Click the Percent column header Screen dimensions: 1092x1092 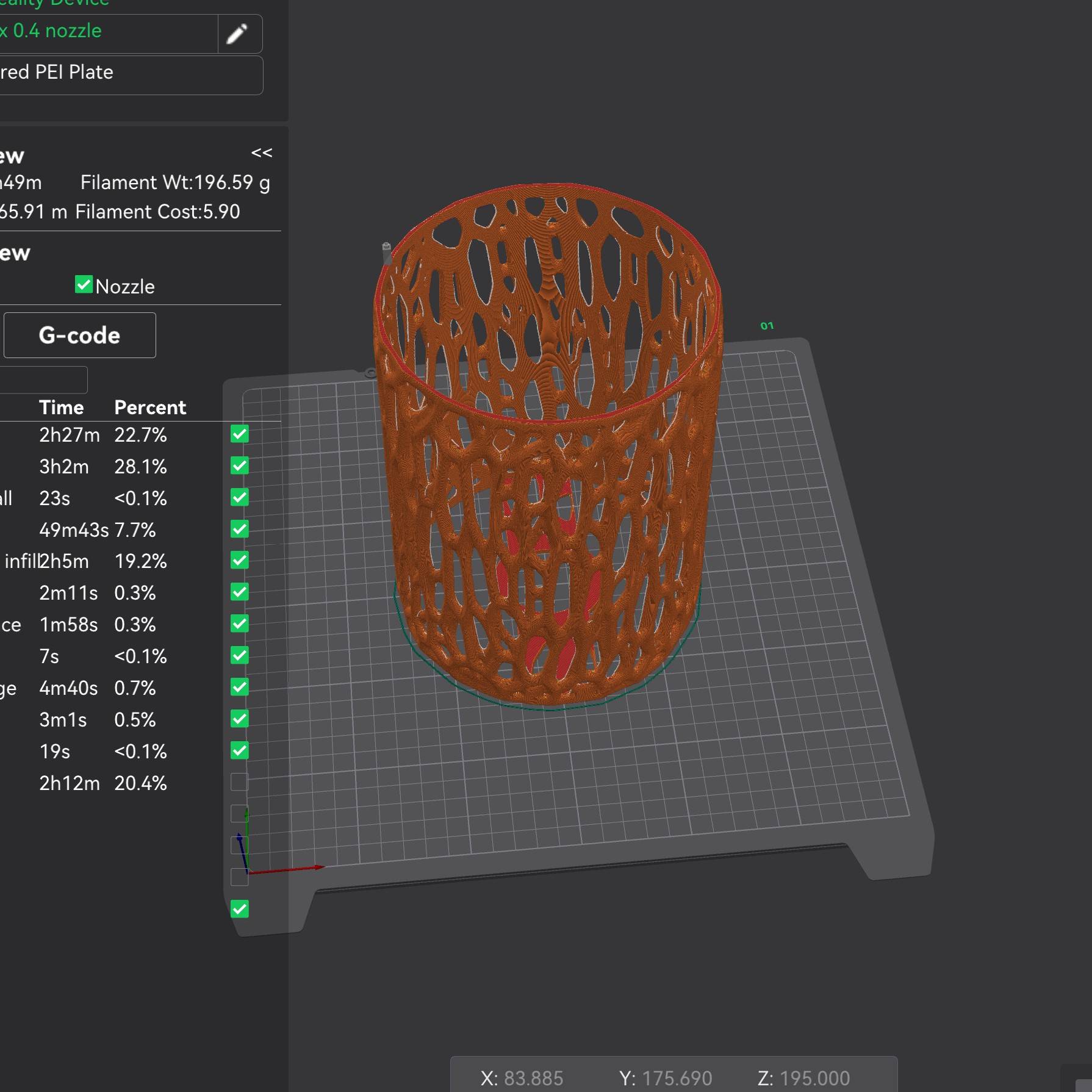coord(150,408)
